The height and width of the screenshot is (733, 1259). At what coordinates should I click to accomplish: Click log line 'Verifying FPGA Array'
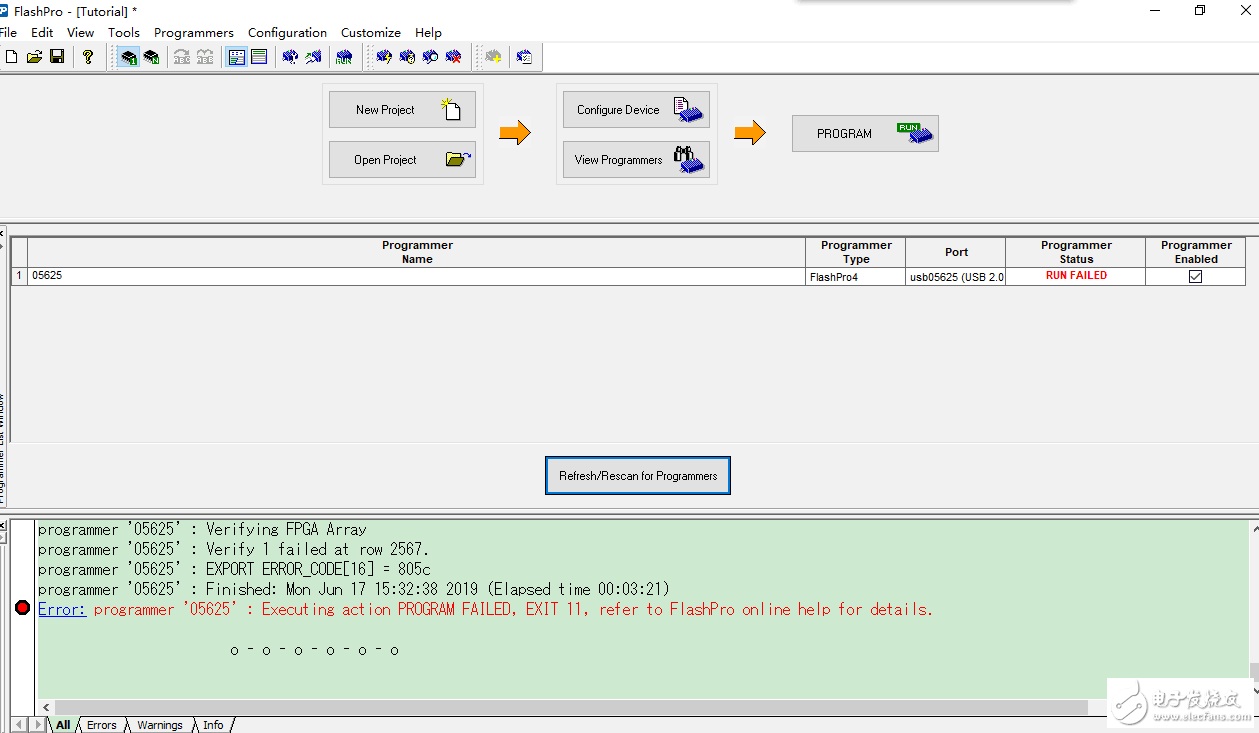click(202, 529)
